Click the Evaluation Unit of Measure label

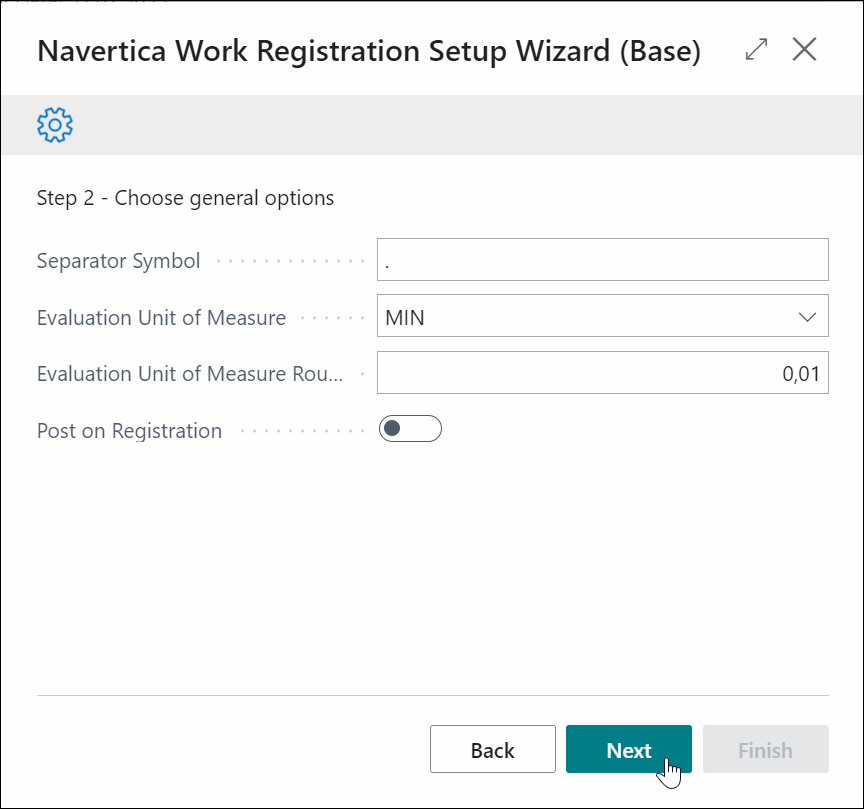(161, 317)
